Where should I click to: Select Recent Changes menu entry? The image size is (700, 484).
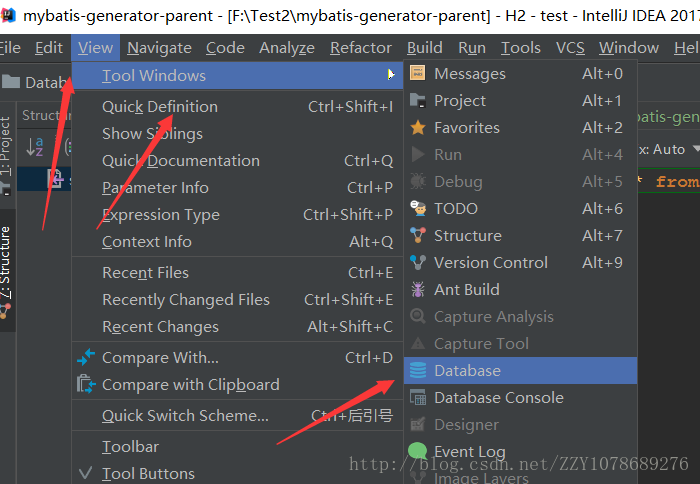[237, 327]
